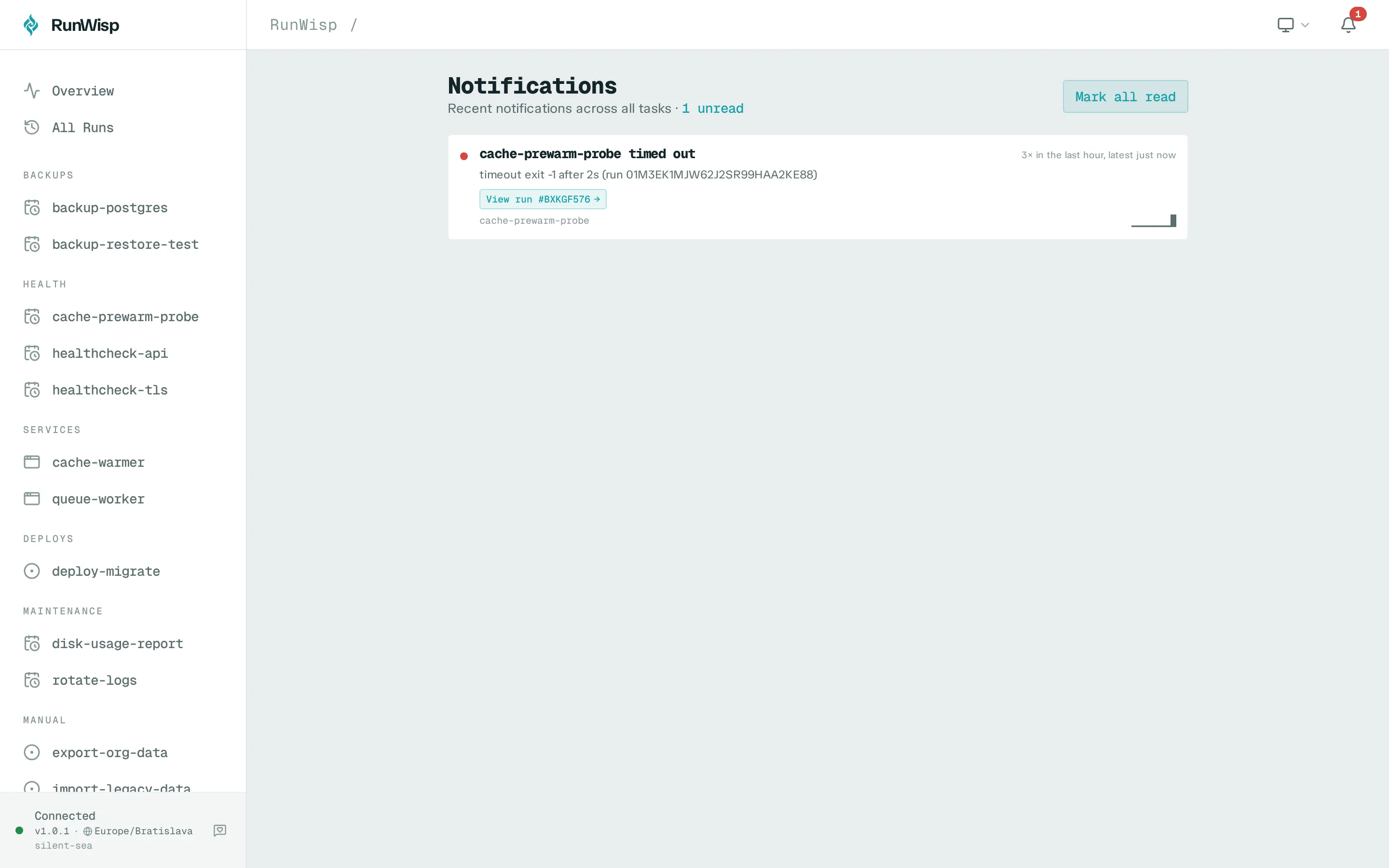Click Mark all read button
The height and width of the screenshot is (868, 1389).
tap(1125, 96)
